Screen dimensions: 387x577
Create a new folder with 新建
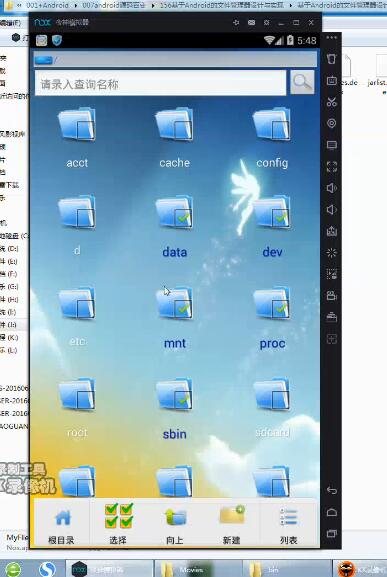[x=231, y=515]
